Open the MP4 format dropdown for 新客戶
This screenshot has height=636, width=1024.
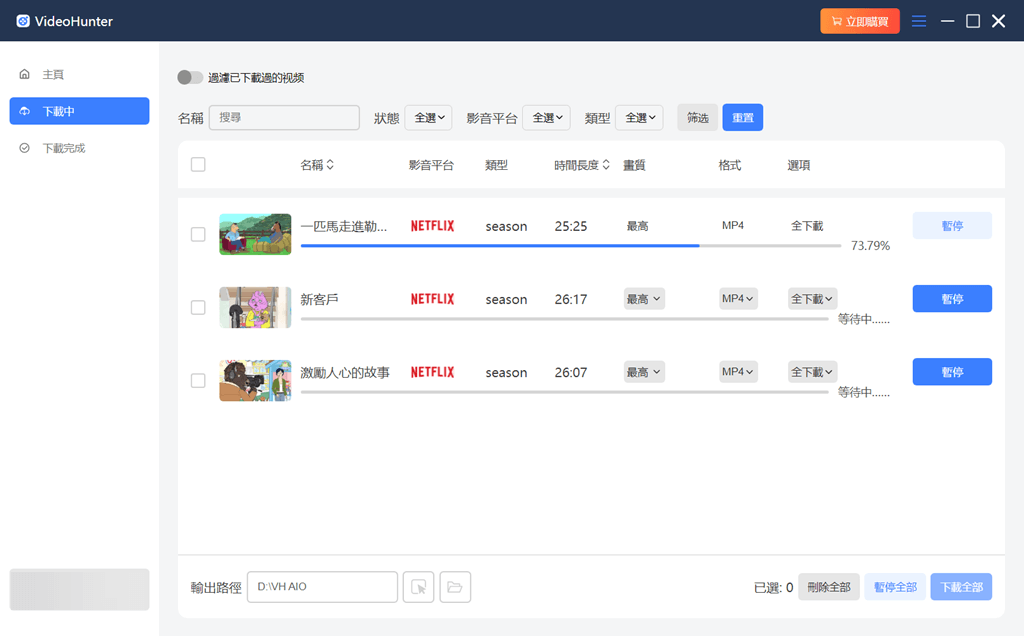click(737, 298)
